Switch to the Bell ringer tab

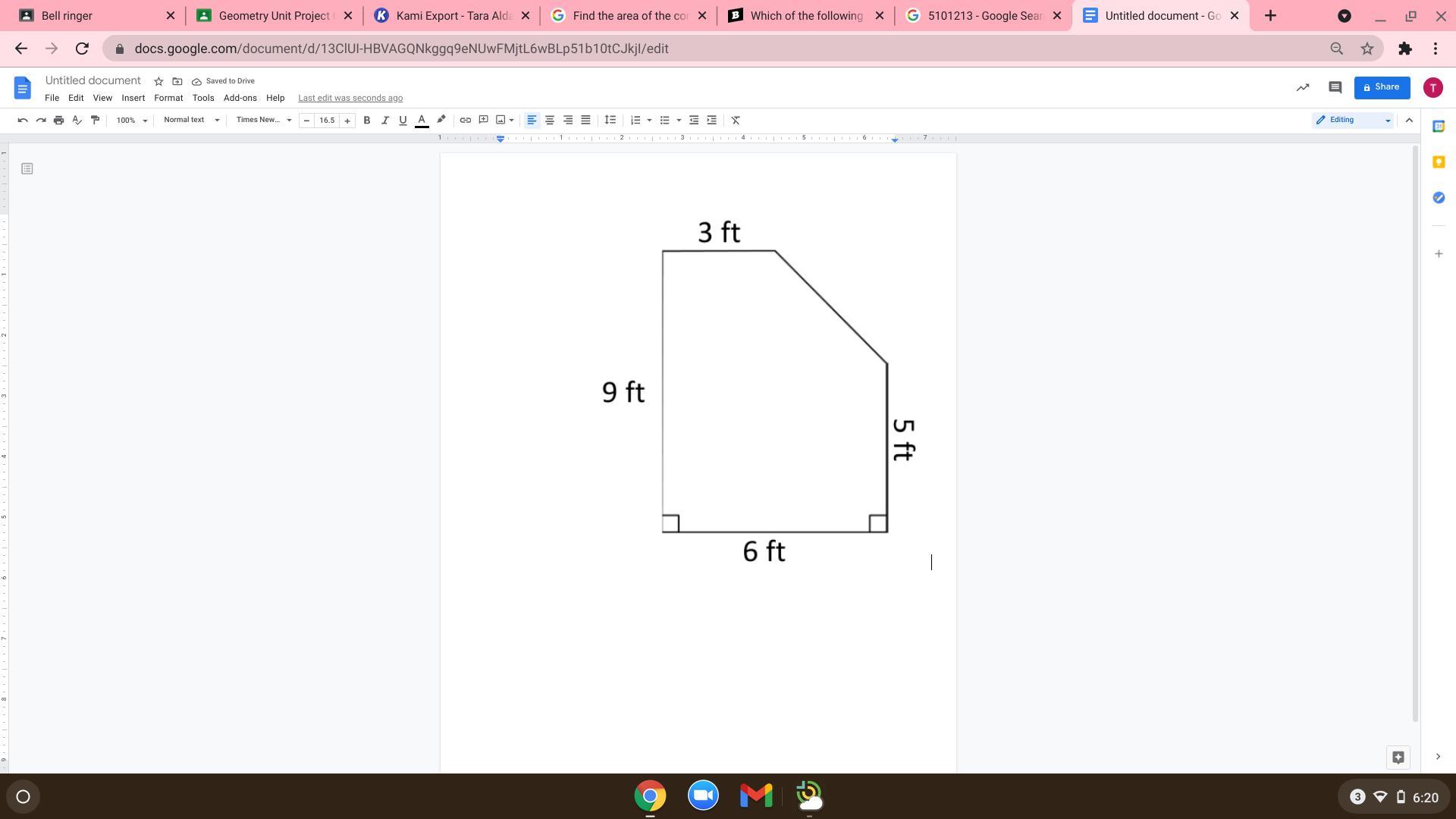(x=91, y=15)
